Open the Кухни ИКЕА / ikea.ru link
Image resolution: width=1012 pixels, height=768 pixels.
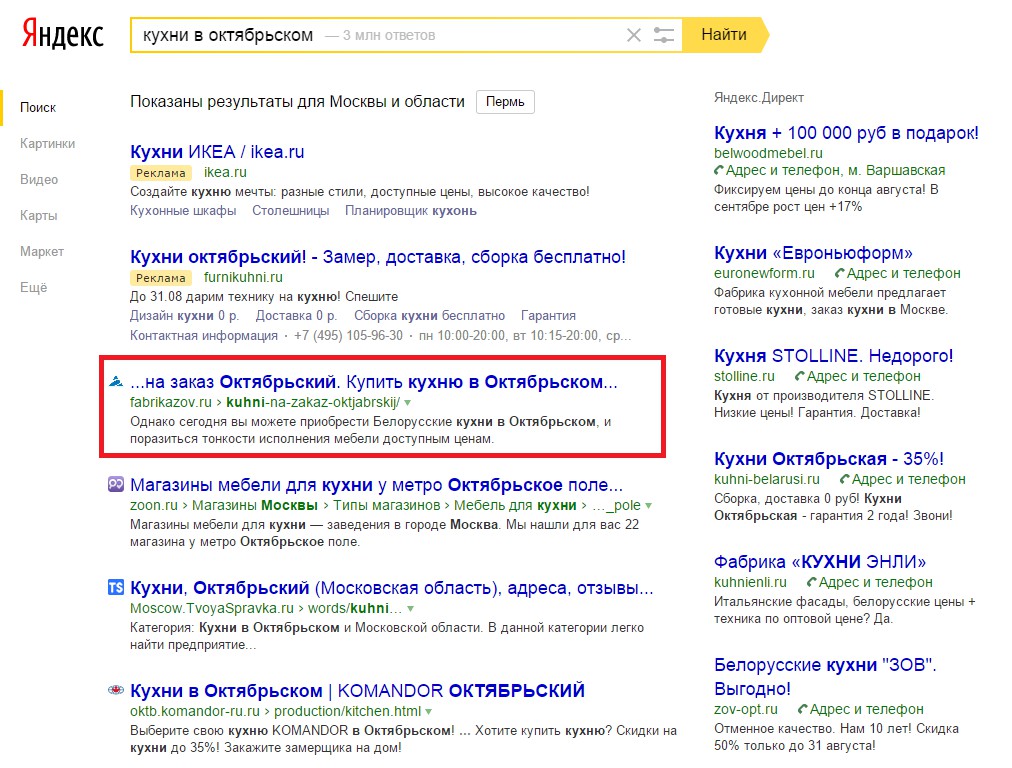217,152
